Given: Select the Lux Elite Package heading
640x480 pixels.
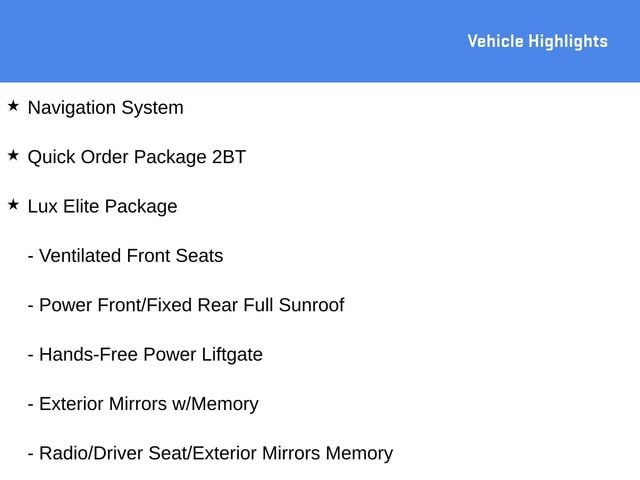Looking at the screenshot, I should [x=102, y=207].
